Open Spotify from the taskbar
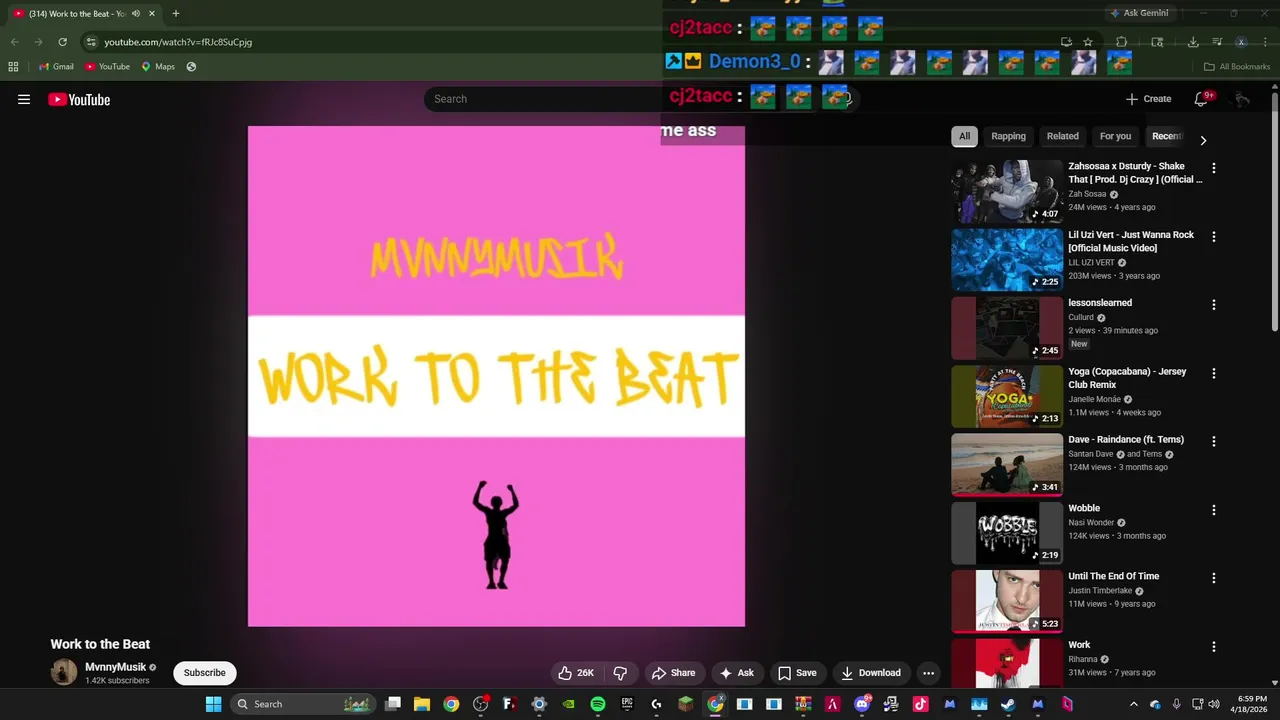Image resolution: width=1280 pixels, height=720 pixels. click(x=597, y=704)
